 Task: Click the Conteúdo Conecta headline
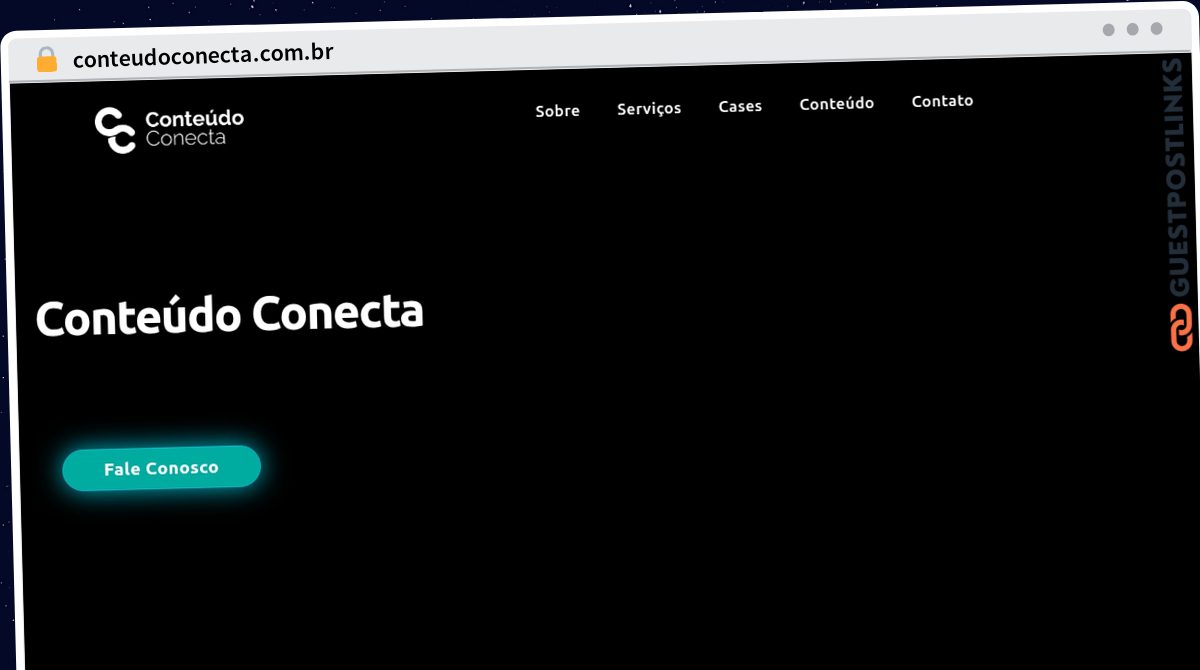230,315
